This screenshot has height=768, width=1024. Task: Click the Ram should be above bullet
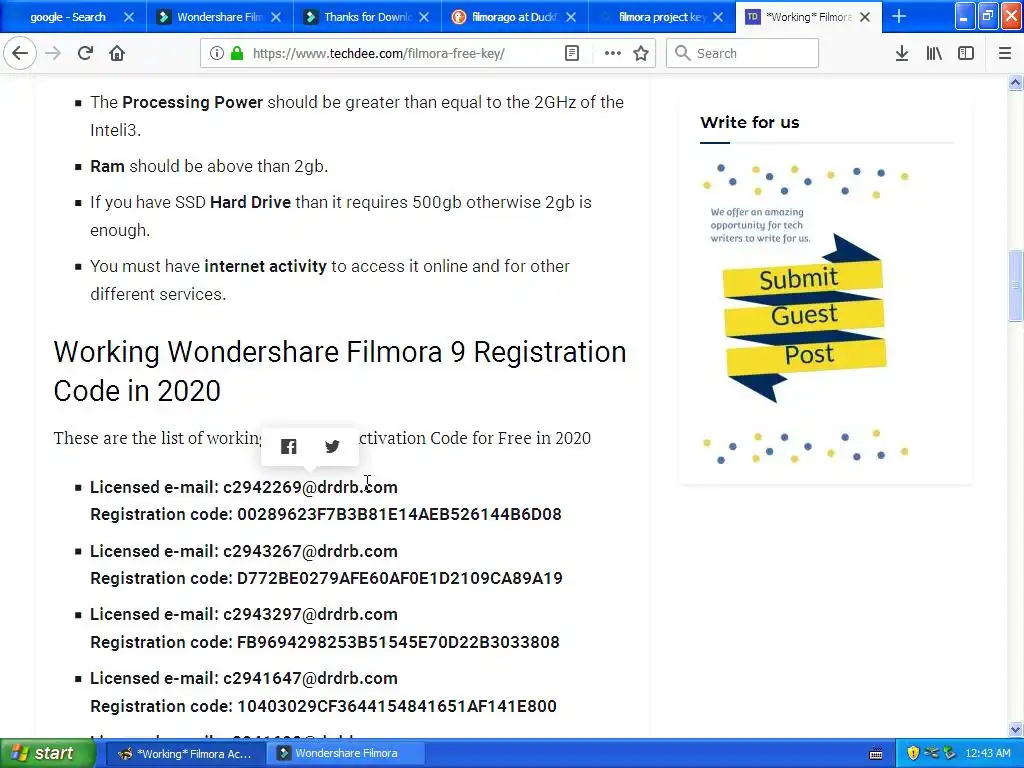click(209, 167)
